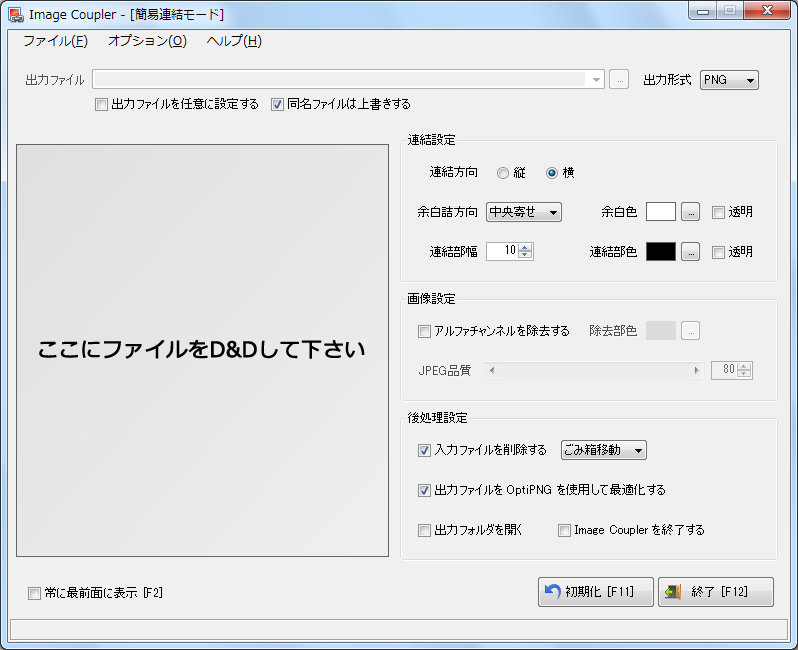Click the black 連結部色 color swatch
Viewport: 798px width, 650px height.
[x=661, y=252]
